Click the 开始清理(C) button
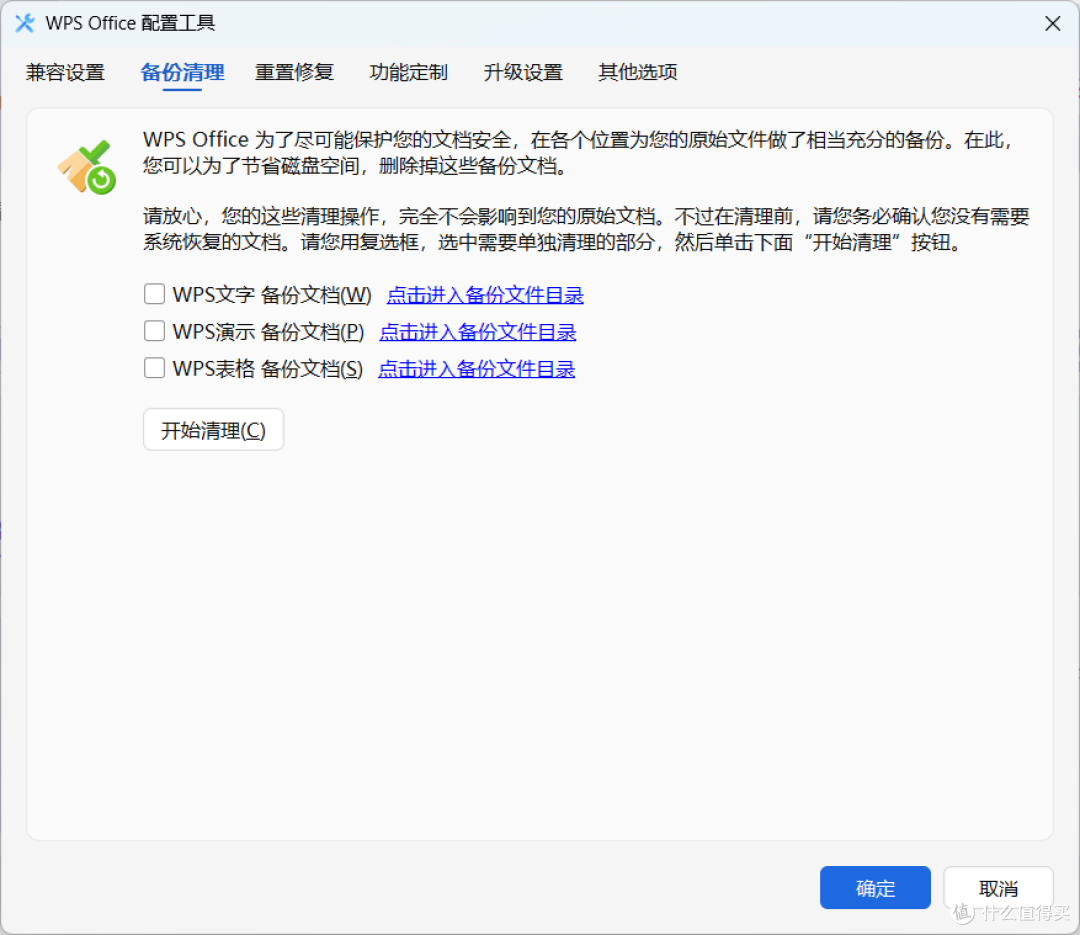This screenshot has height=935, width=1080. [214, 430]
